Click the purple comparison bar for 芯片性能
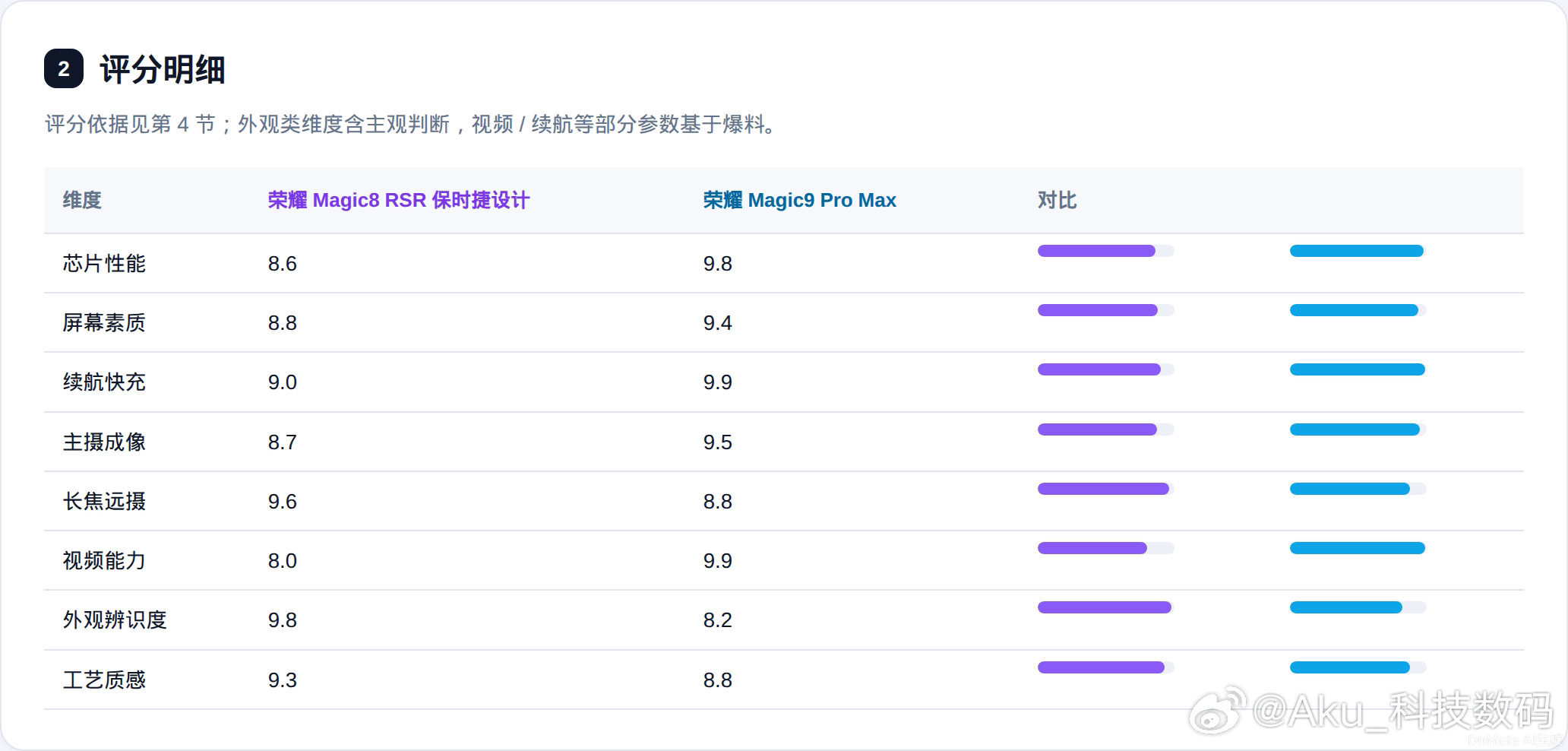Image resolution: width=1568 pixels, height=751 pixels. [1096, 251]
